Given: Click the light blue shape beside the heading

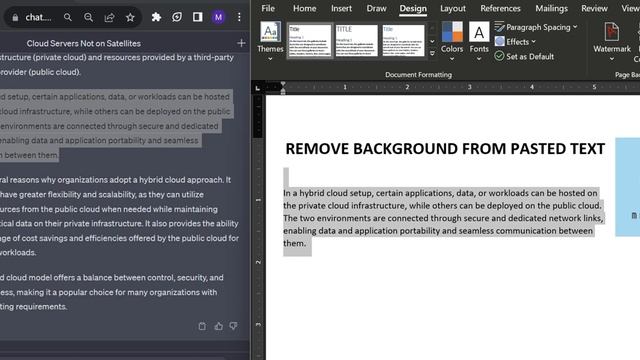Looking at the screenshot, I should point(628,187).
